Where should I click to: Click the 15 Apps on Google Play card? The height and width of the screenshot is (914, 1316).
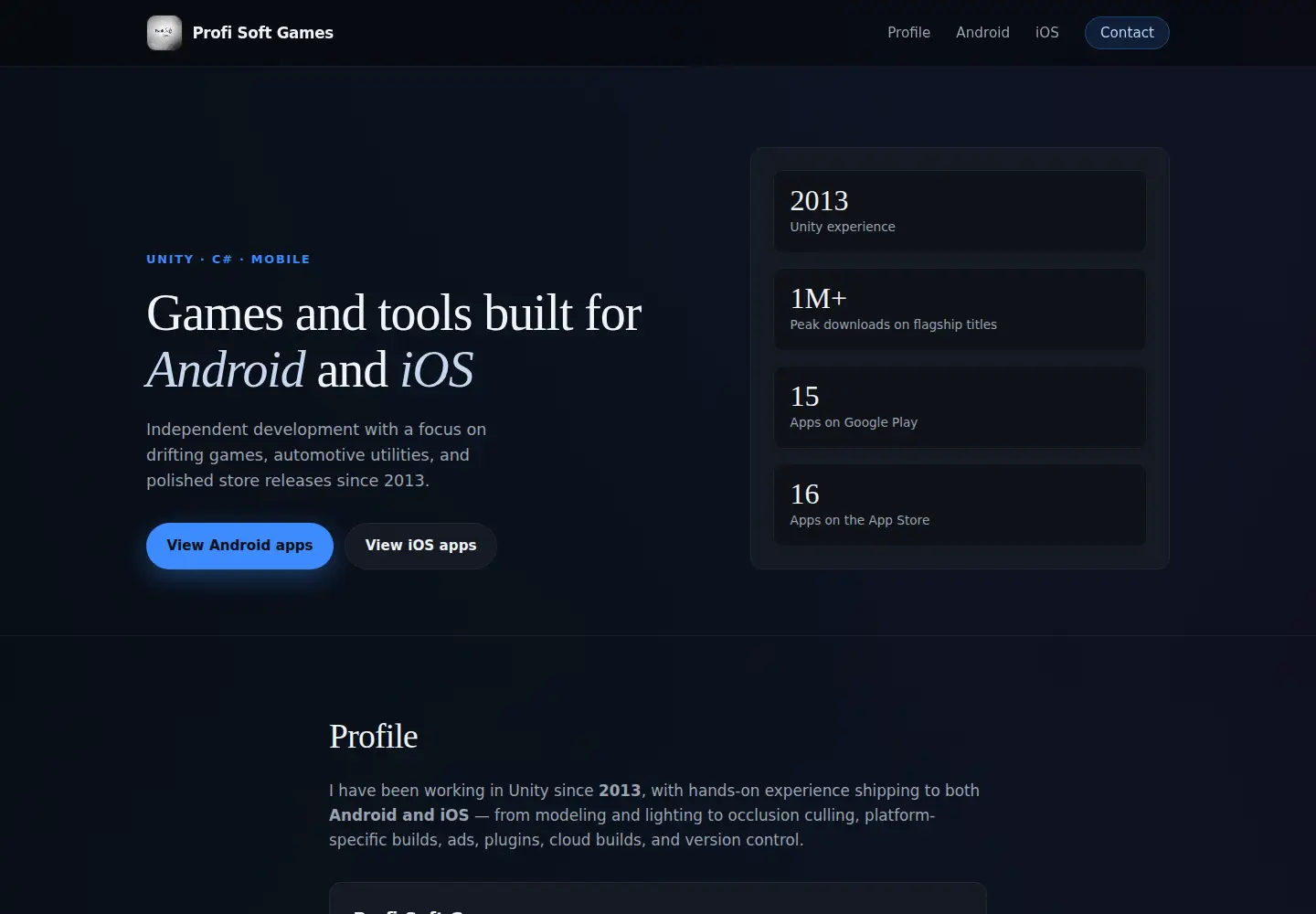pyautogui.click(x=960, y=407)
